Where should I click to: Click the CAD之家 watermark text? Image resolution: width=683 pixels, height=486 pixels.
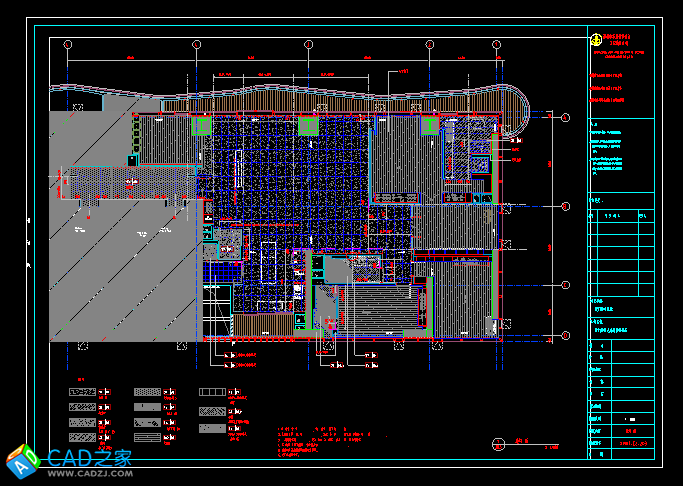(90, 458)
